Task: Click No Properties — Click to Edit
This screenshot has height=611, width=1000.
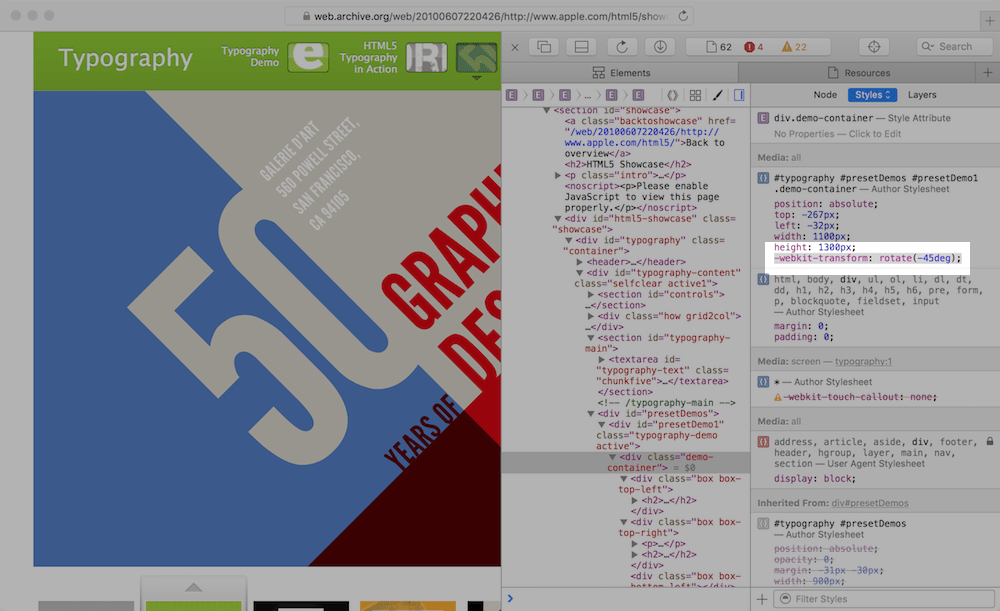Action: click(x=838, y=134)
